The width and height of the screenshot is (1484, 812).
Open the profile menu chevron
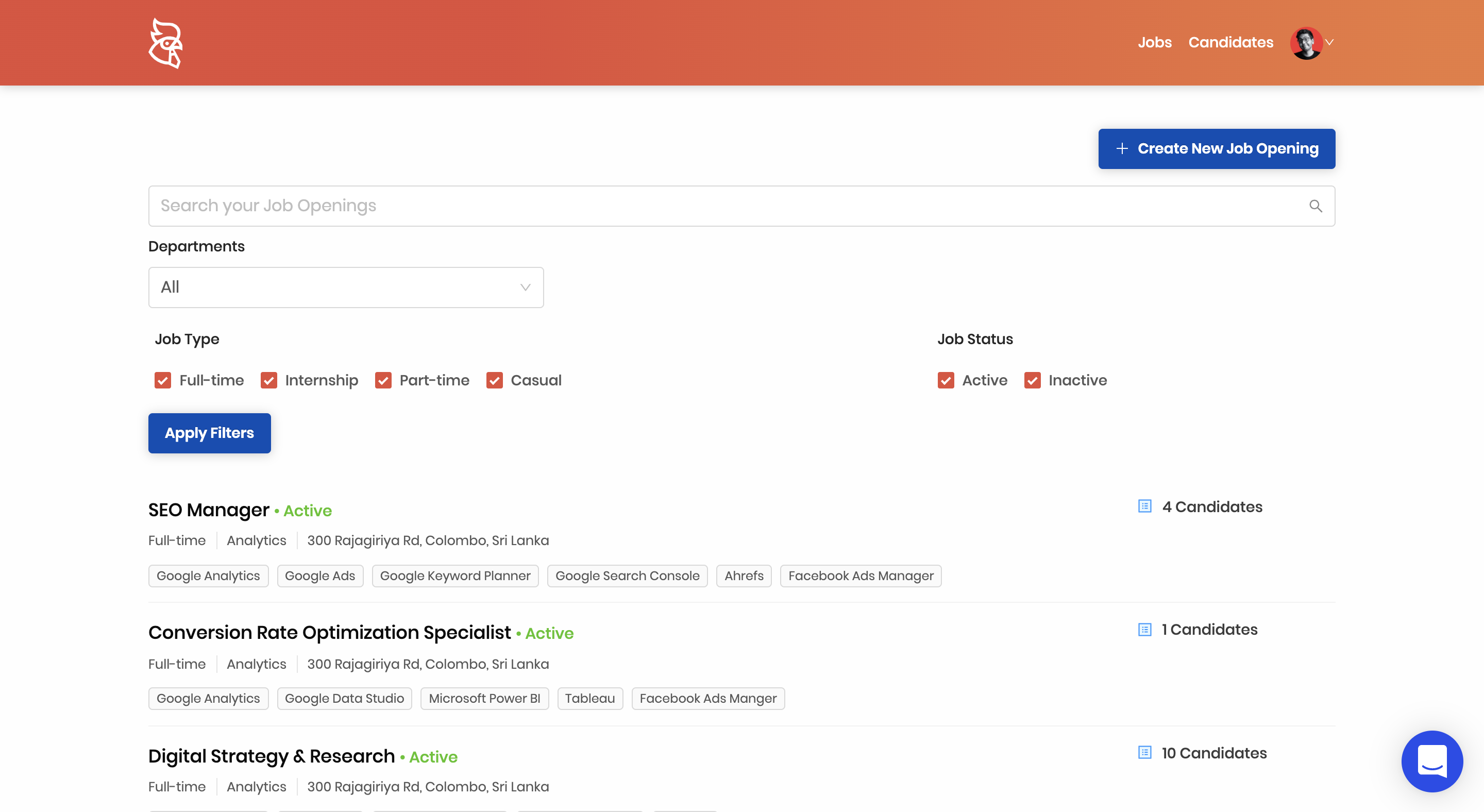click(1329, 43)
